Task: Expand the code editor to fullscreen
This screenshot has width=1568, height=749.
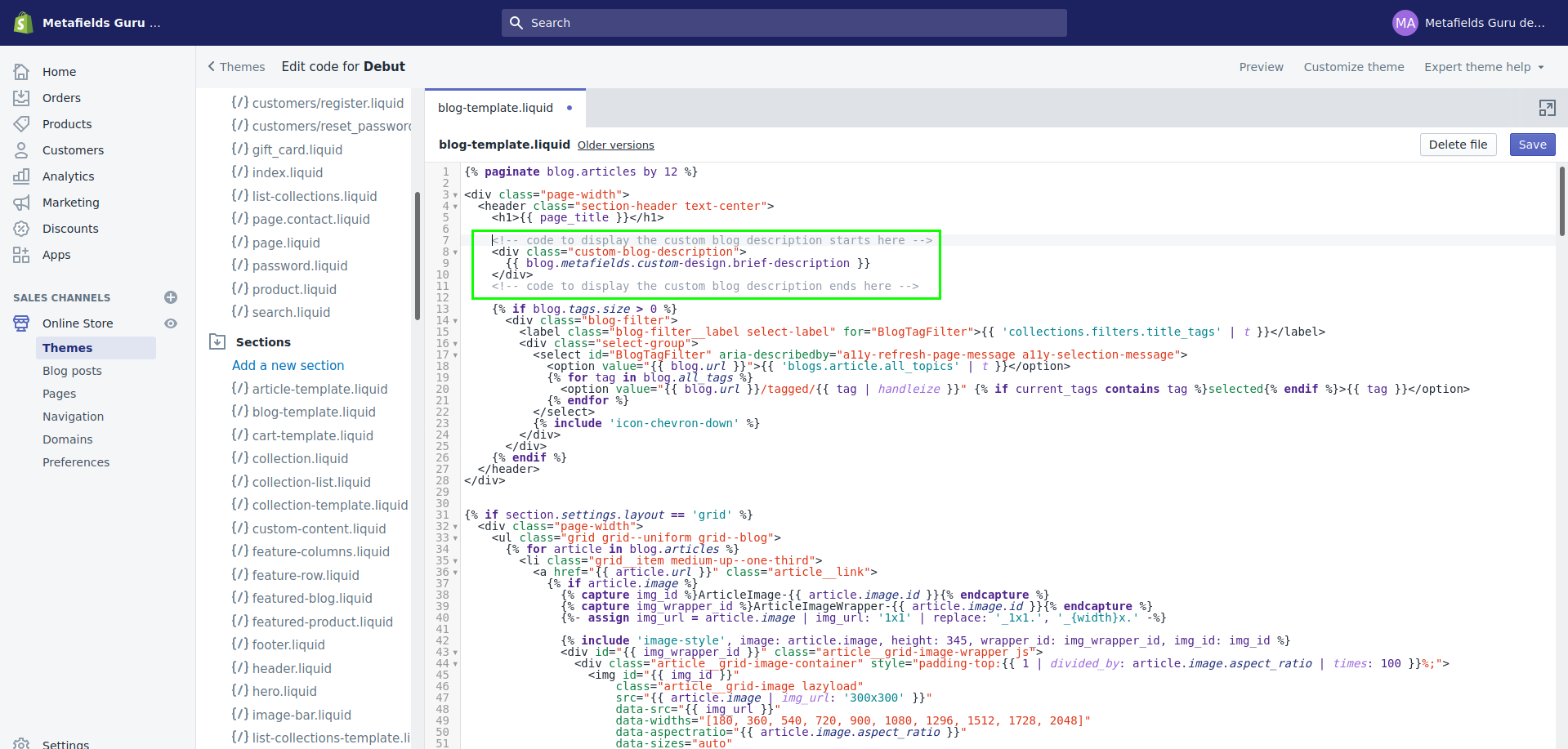Action: 1548,107
